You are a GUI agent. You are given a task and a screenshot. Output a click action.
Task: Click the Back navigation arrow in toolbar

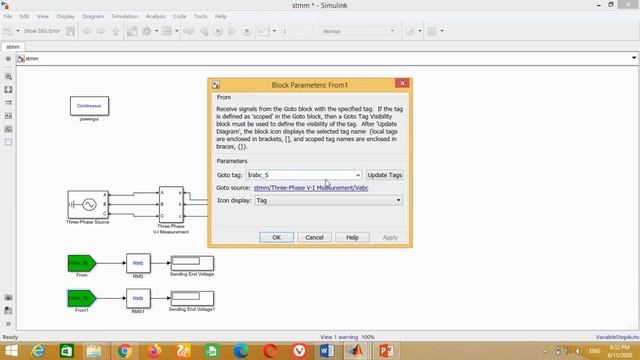click(87, 31)
